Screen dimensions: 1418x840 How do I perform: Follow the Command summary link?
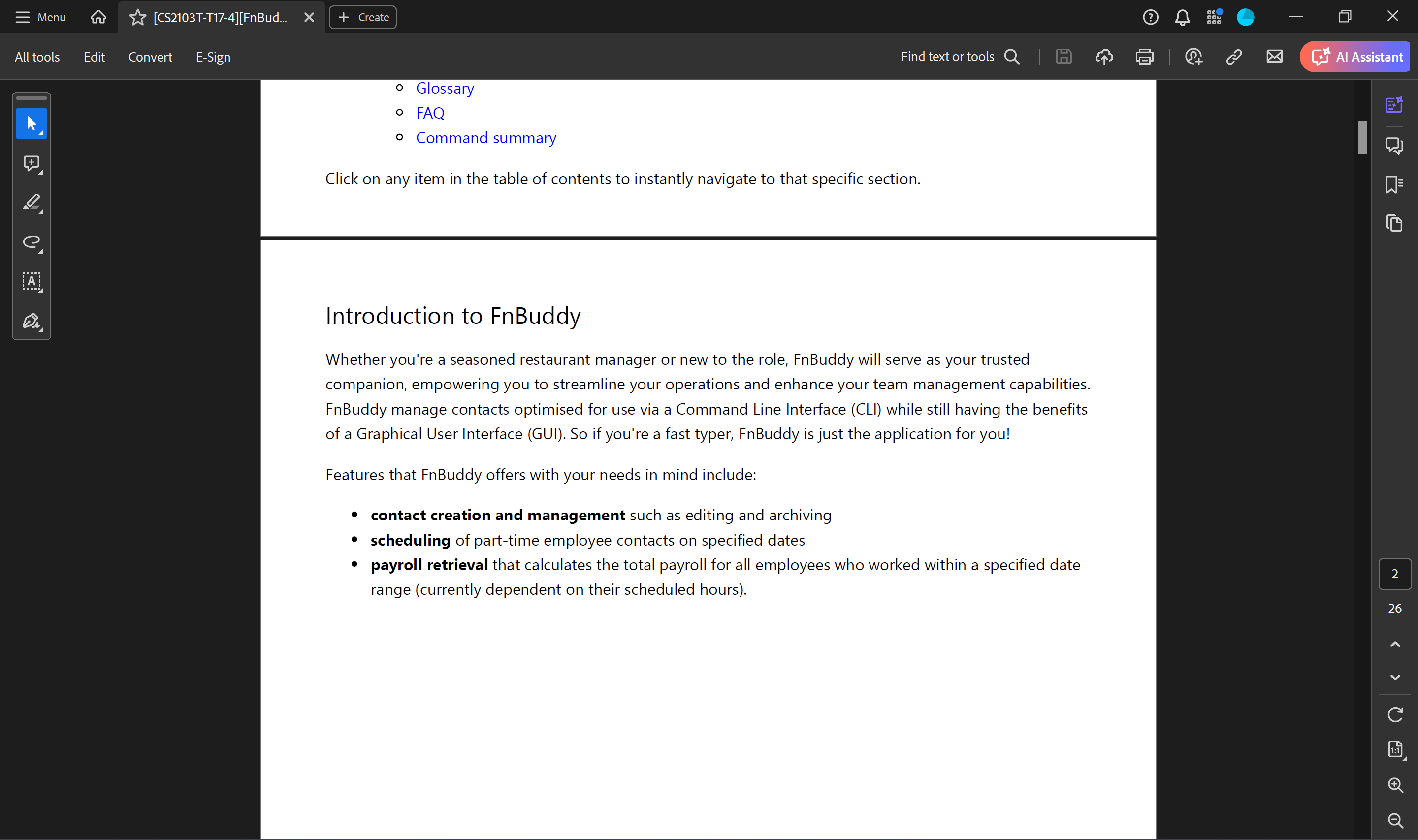(485, 138)
